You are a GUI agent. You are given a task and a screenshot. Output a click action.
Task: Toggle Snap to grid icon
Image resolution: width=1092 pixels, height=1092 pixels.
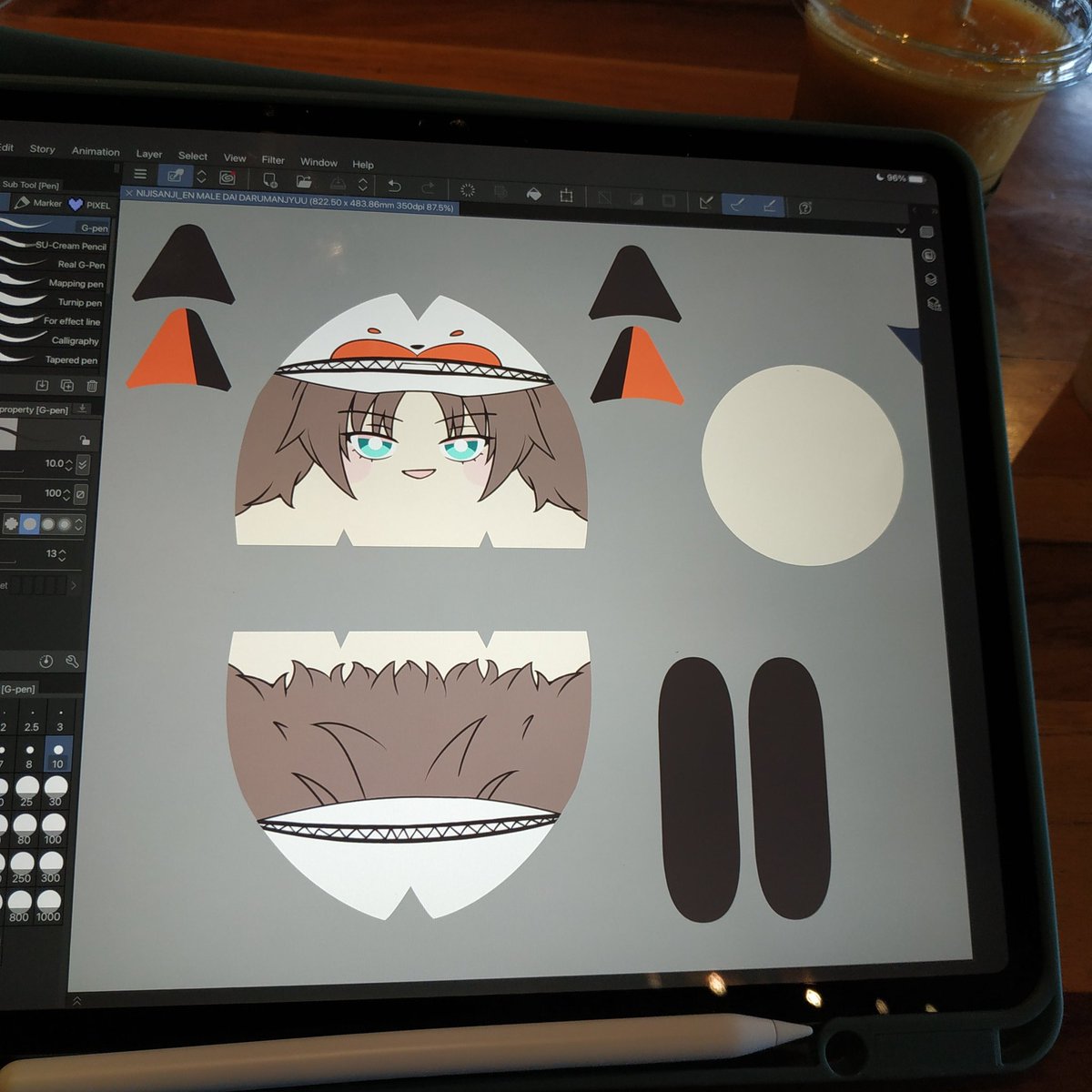click(x=770, y=206)
